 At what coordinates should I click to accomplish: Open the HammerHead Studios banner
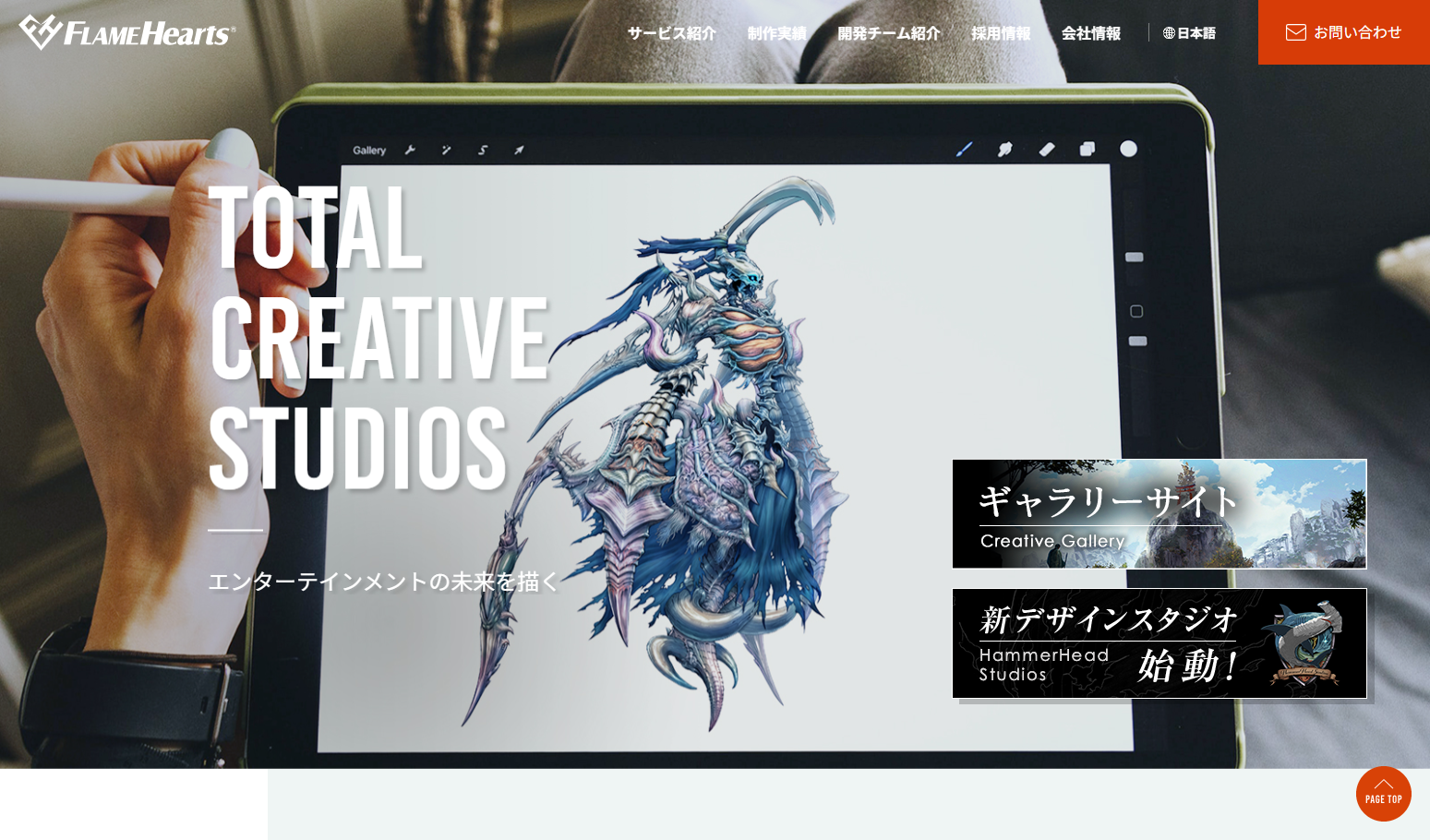(1160, 643)
